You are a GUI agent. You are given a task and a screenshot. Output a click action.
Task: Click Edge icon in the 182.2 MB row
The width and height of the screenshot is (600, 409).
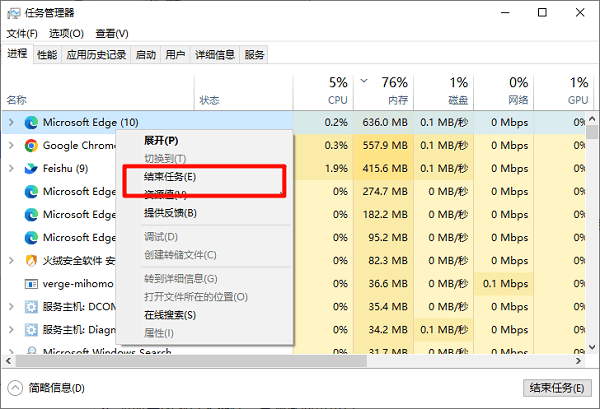click(31, 214)
